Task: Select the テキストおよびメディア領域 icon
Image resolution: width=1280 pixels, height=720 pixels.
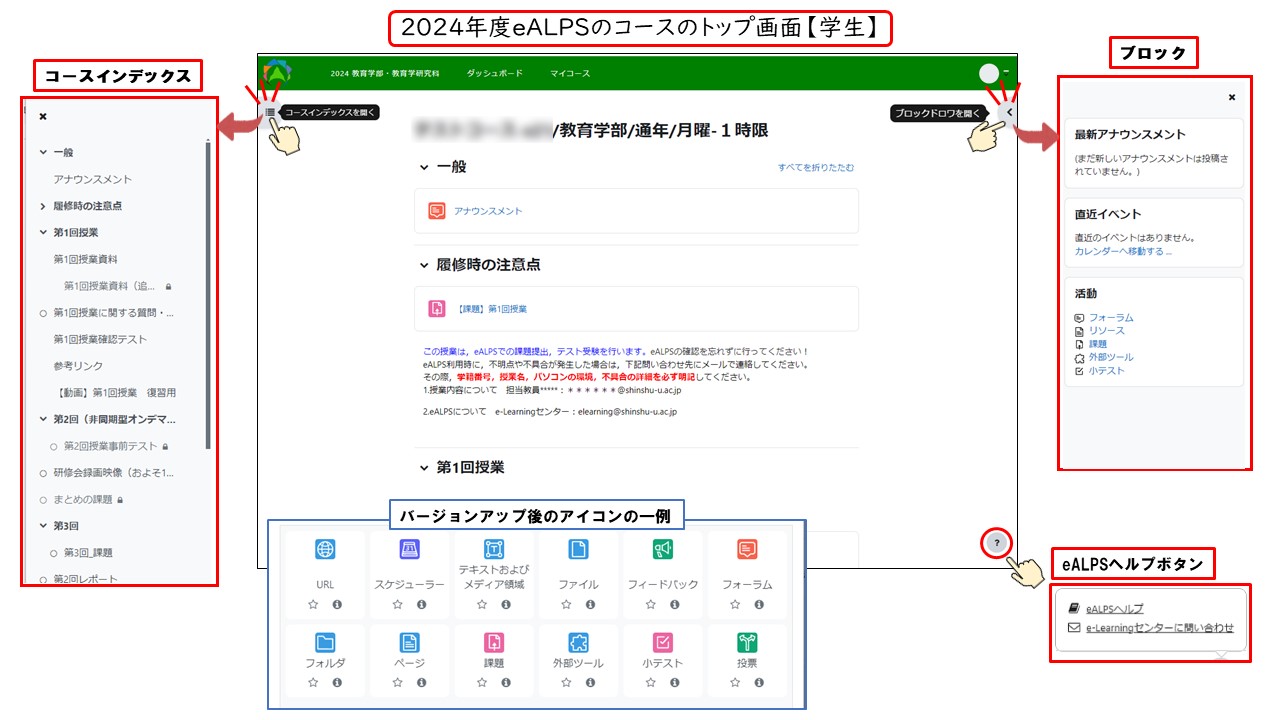Action: pos(494,549)
